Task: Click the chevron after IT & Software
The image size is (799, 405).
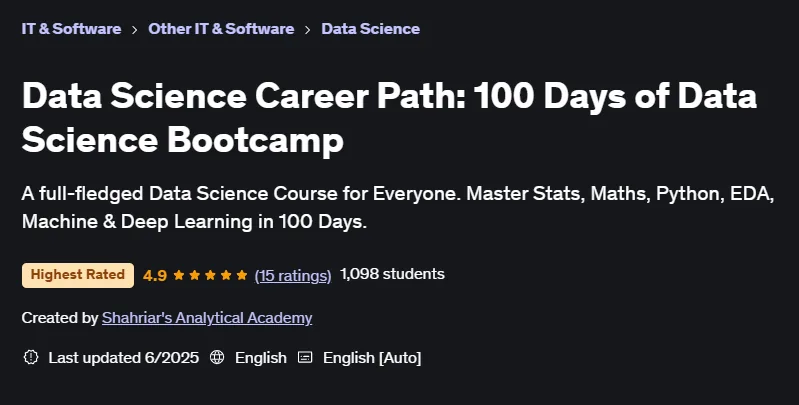Action: click(135, 30)
